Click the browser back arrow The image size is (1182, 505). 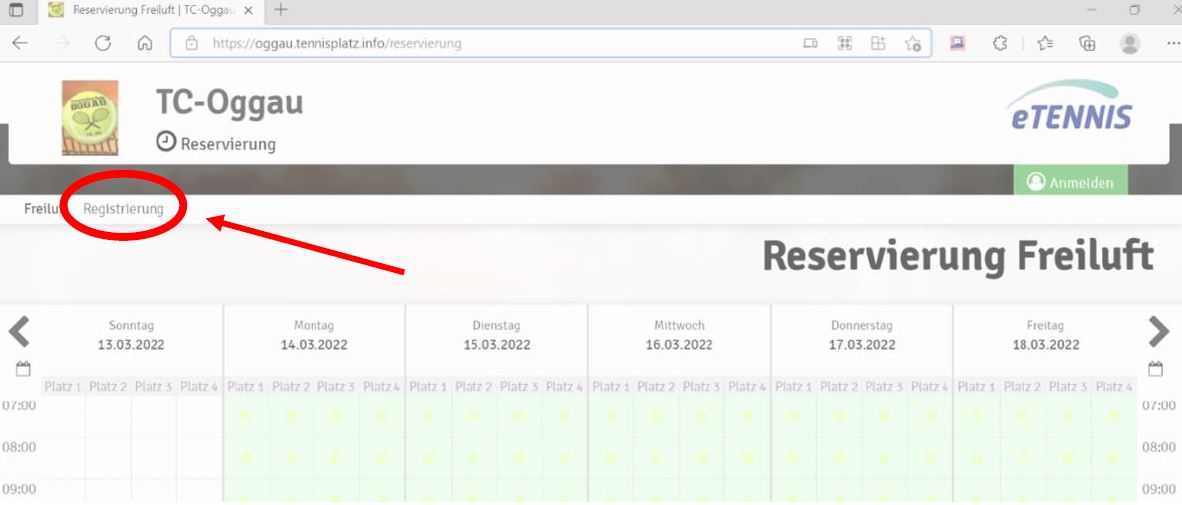(x=20, y=44)
